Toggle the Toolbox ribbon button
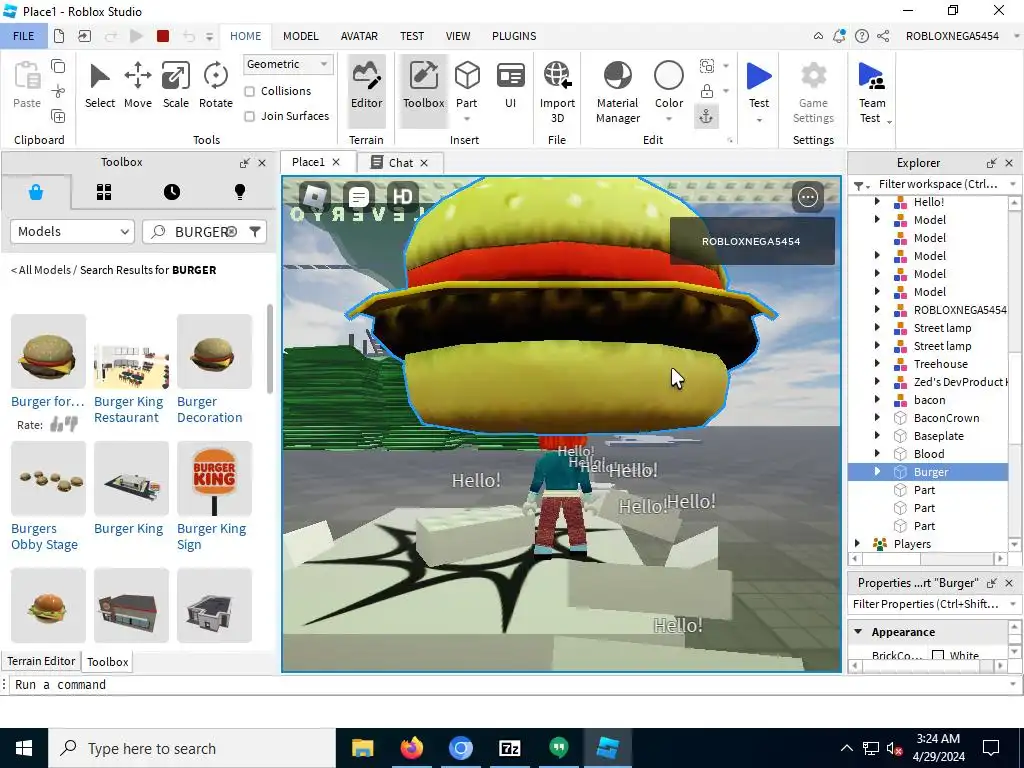Viewport: 1024px width, 768px height. coord(423,90)
